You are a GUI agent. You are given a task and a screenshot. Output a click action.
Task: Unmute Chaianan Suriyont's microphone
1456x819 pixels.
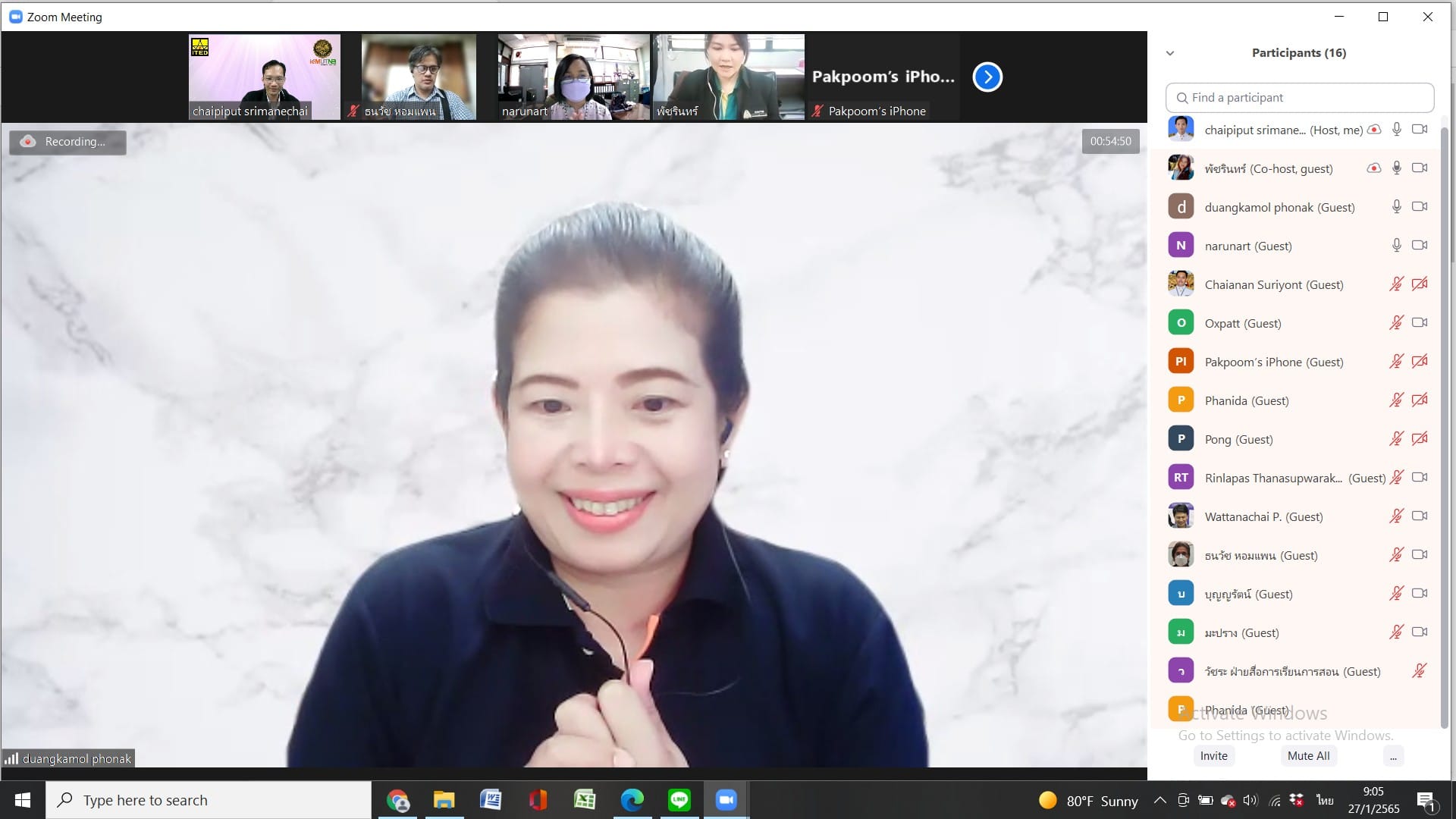point(1396,284)
